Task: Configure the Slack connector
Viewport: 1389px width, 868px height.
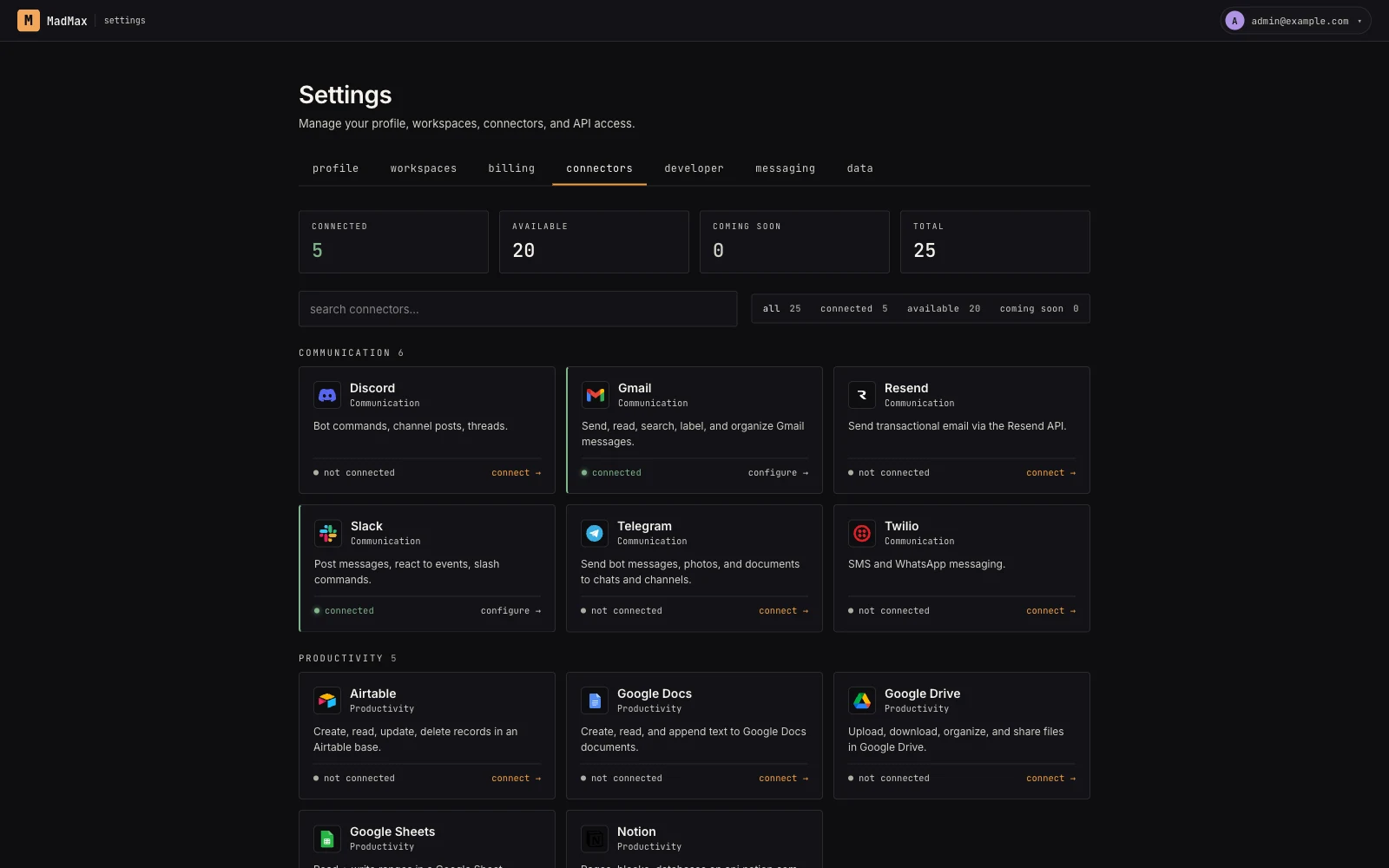Action: (510, 611)
